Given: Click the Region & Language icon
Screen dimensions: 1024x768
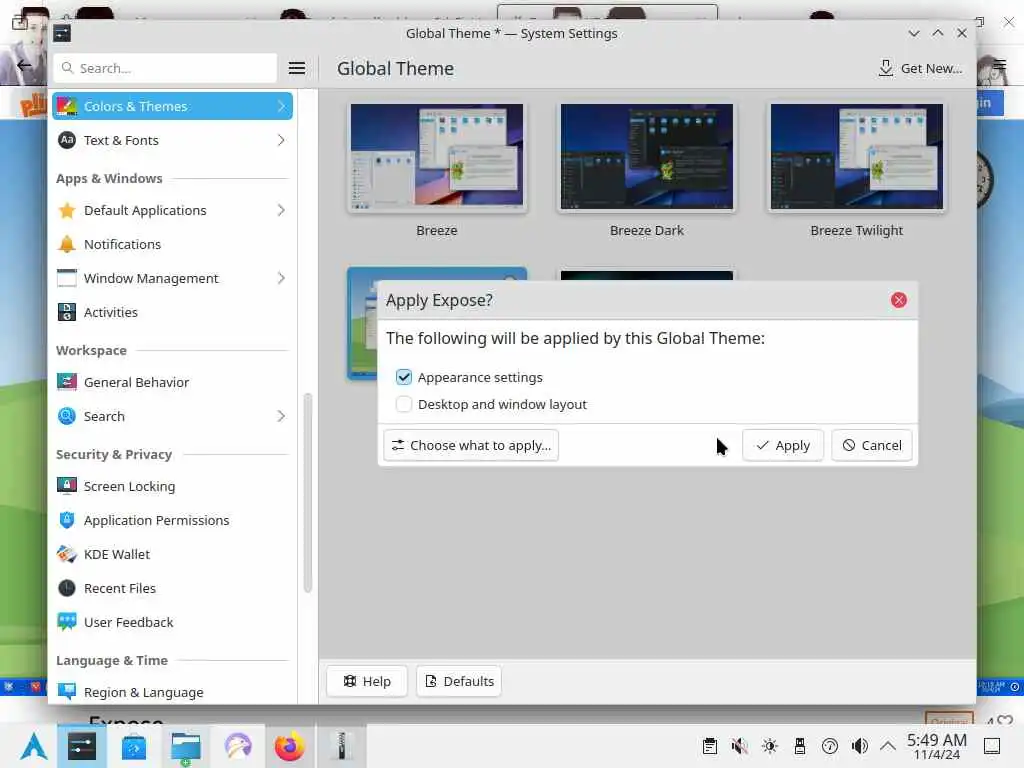Looking at the screenshot, I should [x=67, y=692].
